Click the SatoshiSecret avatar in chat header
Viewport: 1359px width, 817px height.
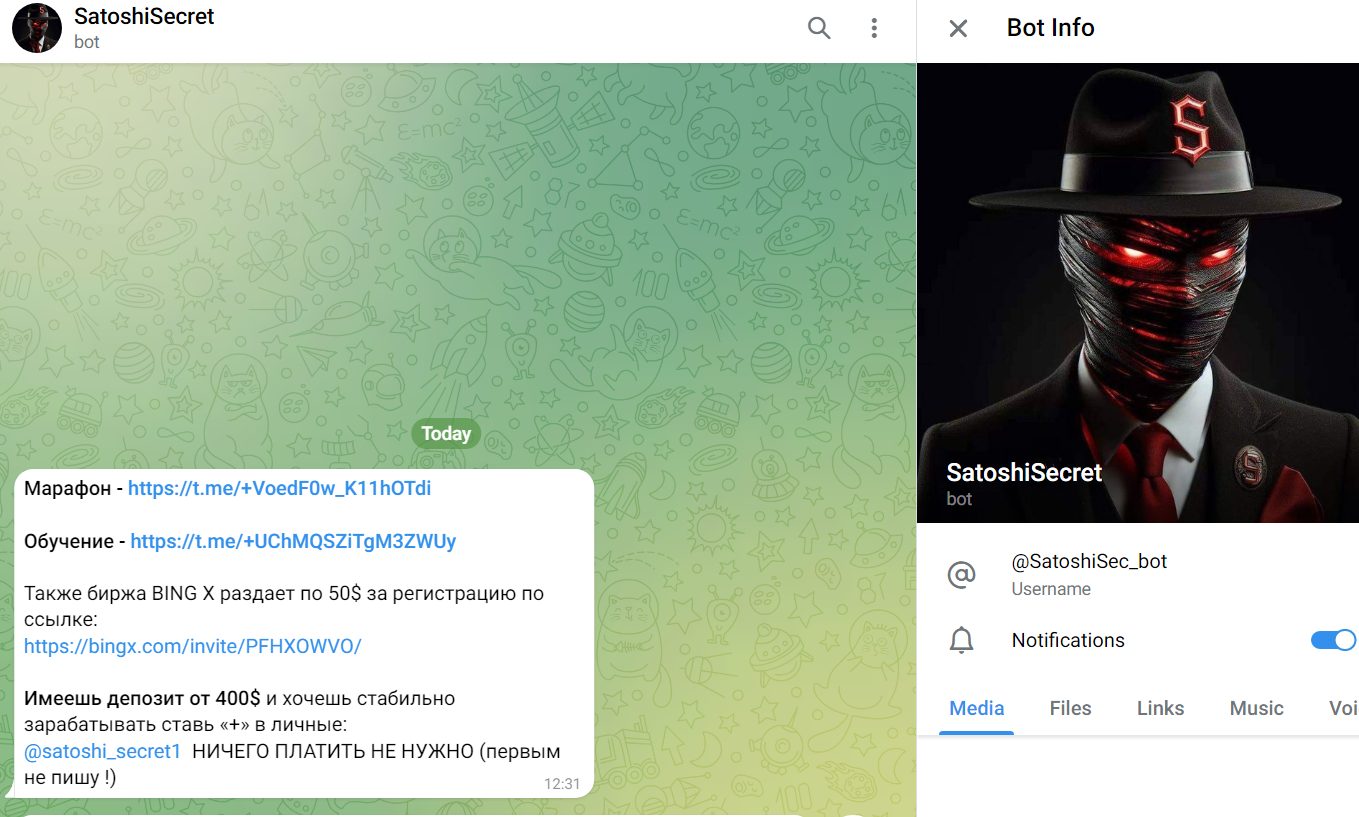pos(37,28)
